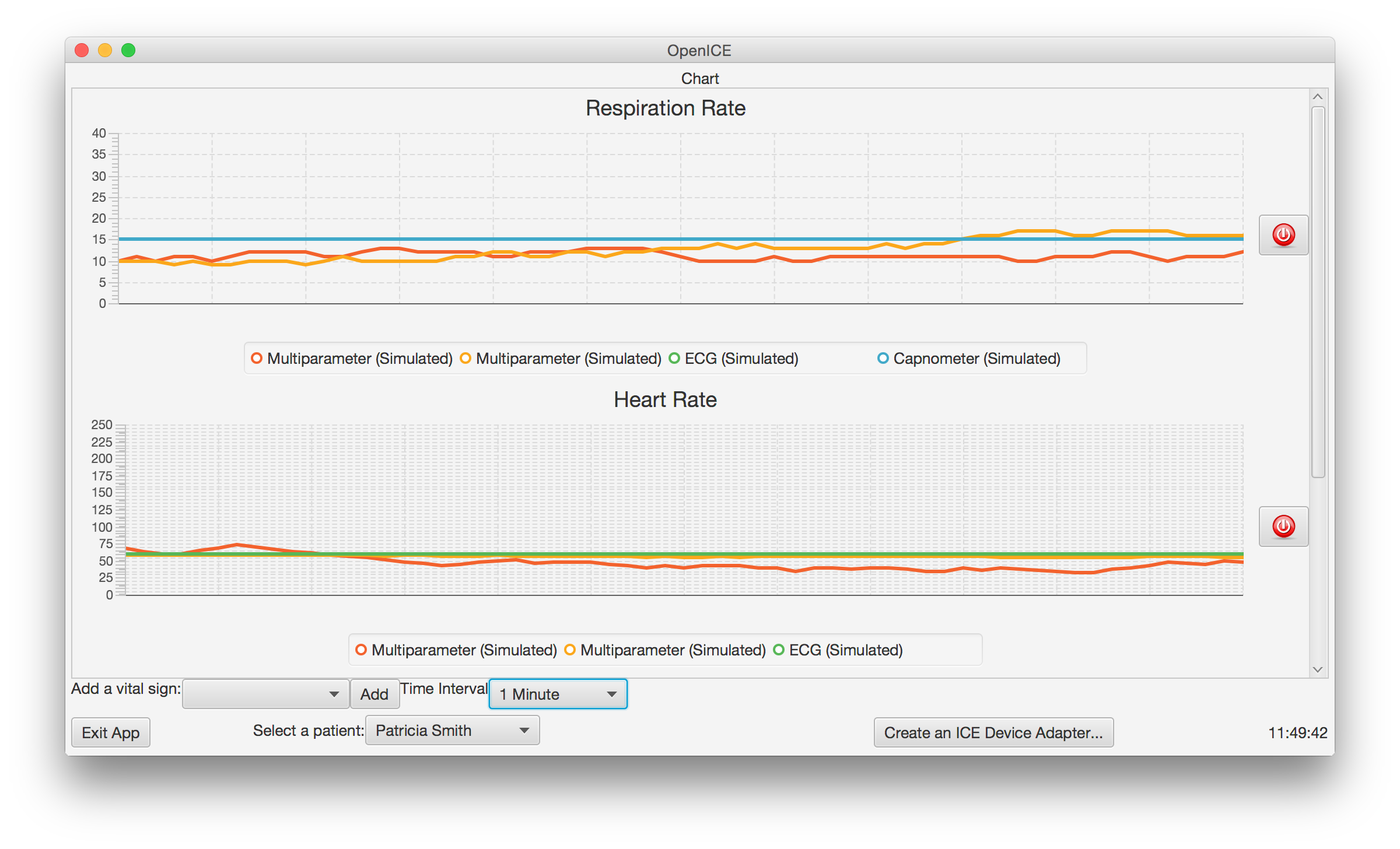Click the ECG (Simulated) label in Heart Rate legend
1400x849 pixels.
(x=846, y=650)
